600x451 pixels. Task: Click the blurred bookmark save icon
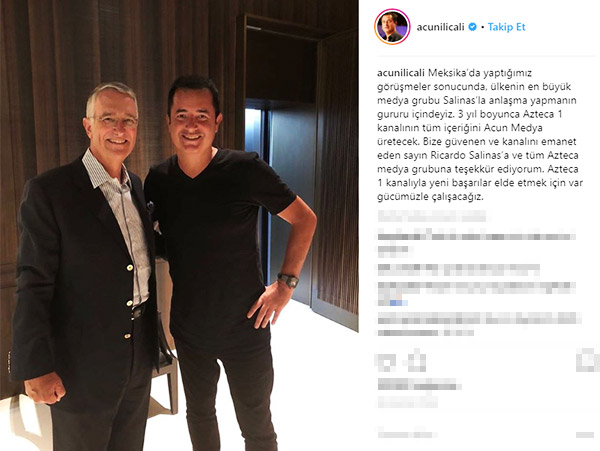pos(587,362)
